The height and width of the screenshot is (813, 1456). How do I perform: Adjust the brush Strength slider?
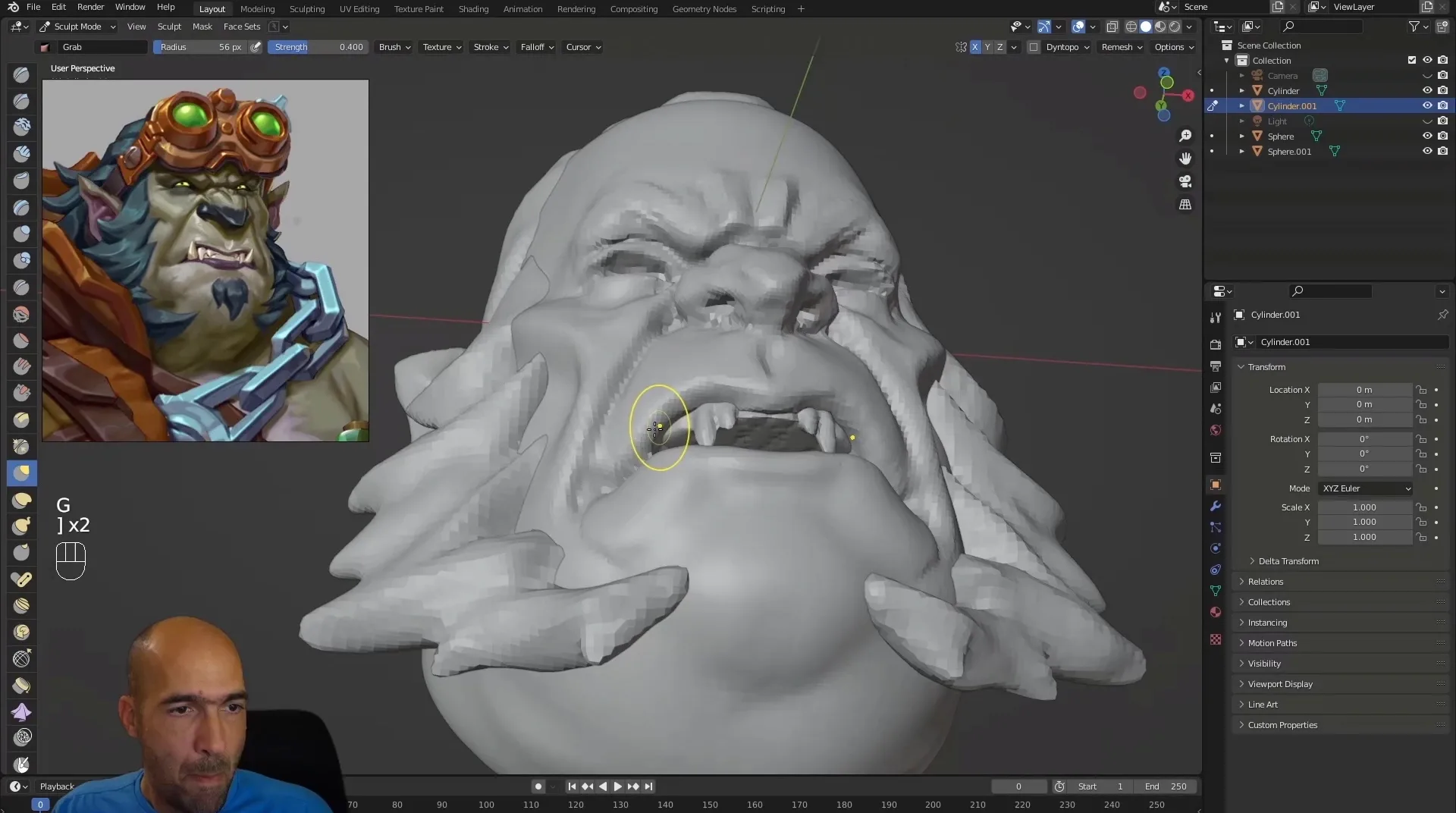[318, 47]
